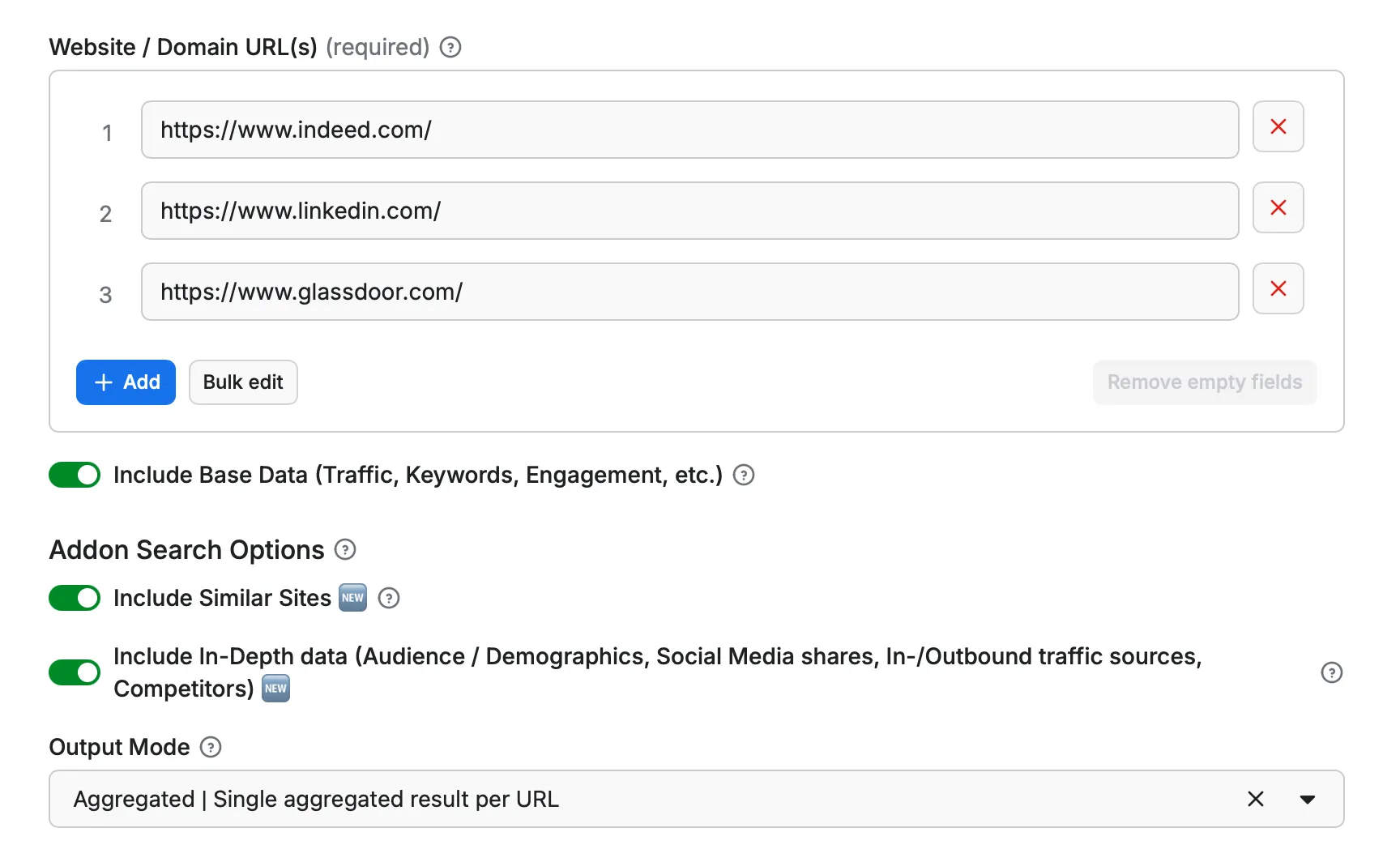The height and width of the screenshot is (849, 1400).
Task: Click Remove empty fields
Action: 1204,382
